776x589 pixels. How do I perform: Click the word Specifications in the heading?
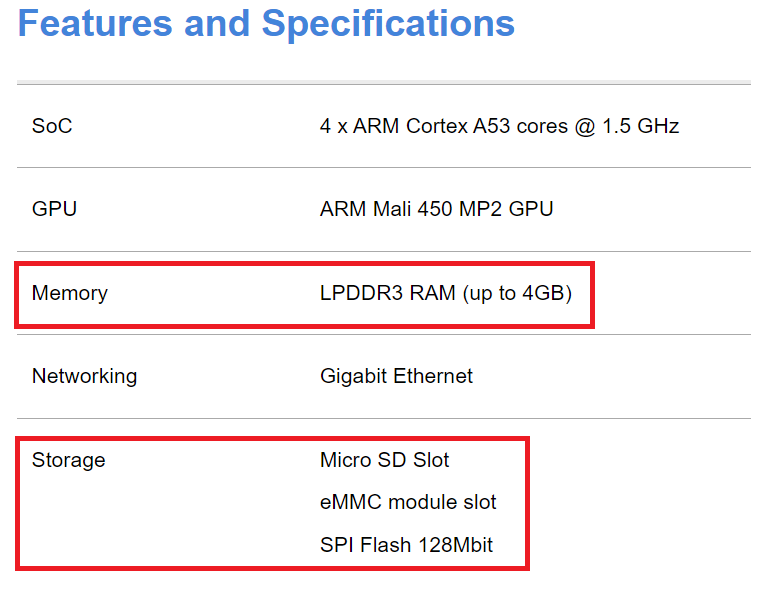[388, 24]
